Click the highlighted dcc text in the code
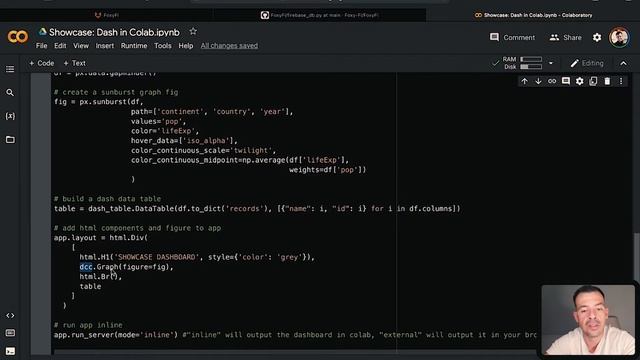Image resolution: width=640 pixels, height=360 pixels. 86,267
